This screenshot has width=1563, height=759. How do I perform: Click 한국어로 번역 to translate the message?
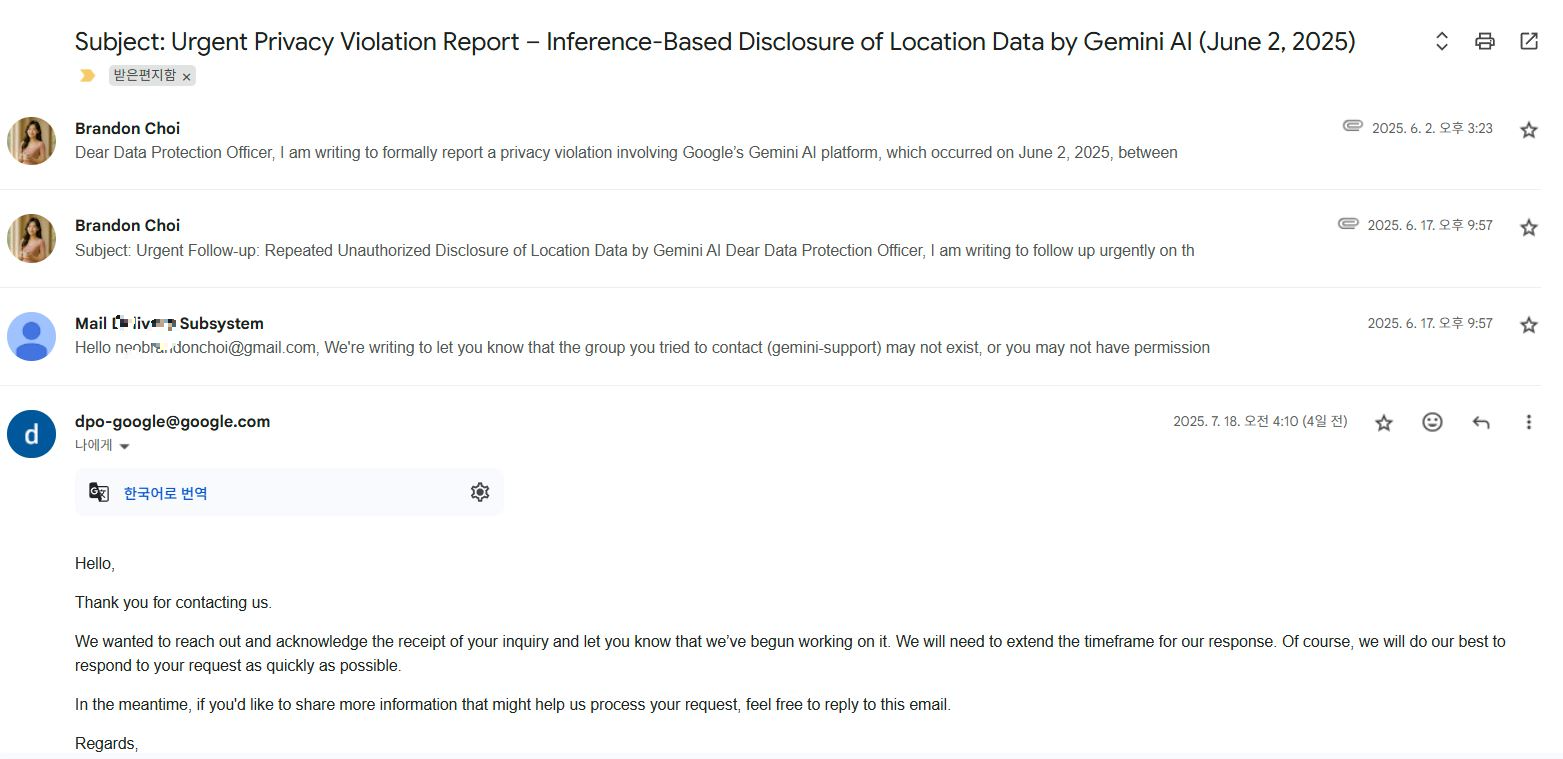(x=166, y=493)
